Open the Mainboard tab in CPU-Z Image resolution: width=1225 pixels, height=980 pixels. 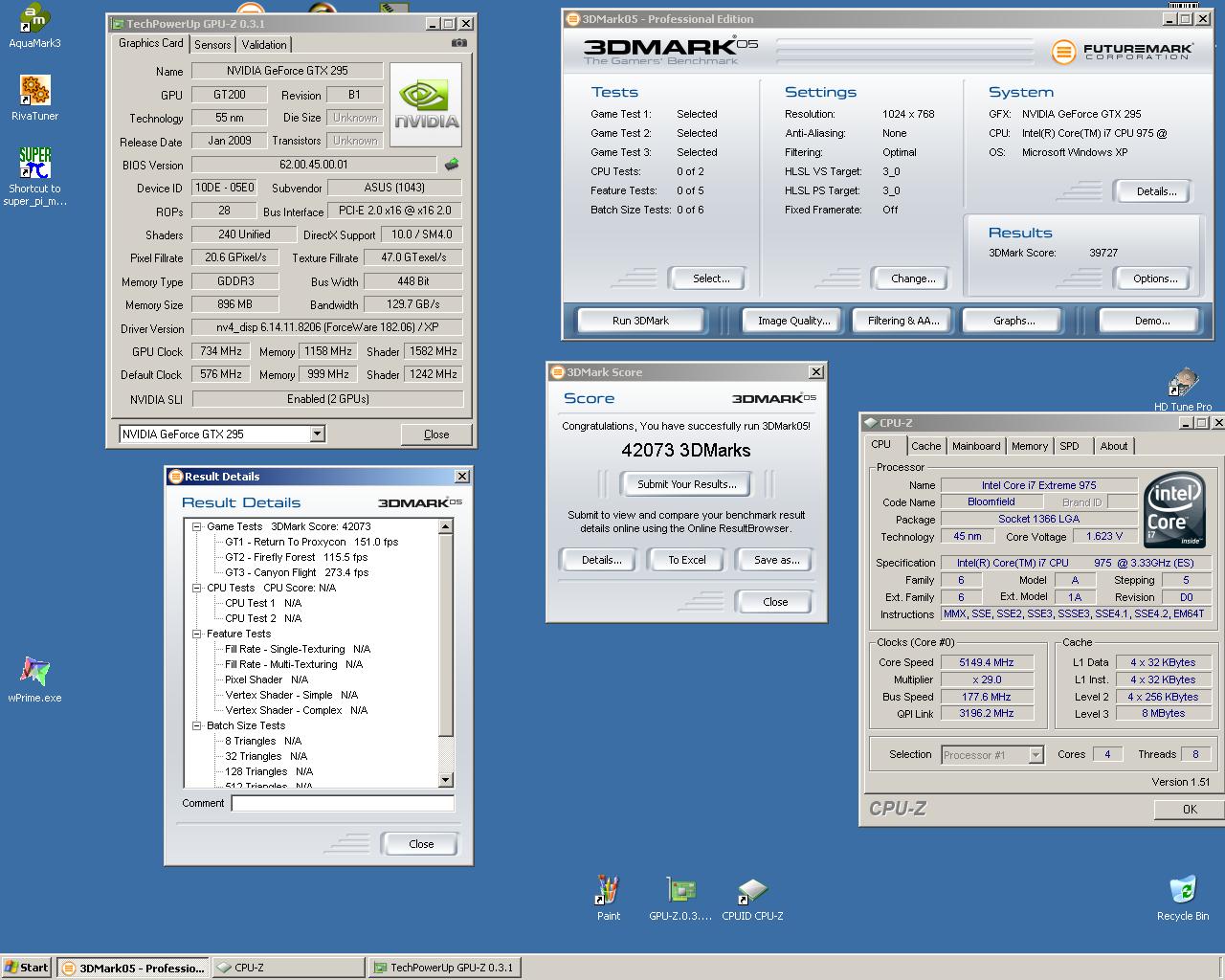(x=976, y=446)
